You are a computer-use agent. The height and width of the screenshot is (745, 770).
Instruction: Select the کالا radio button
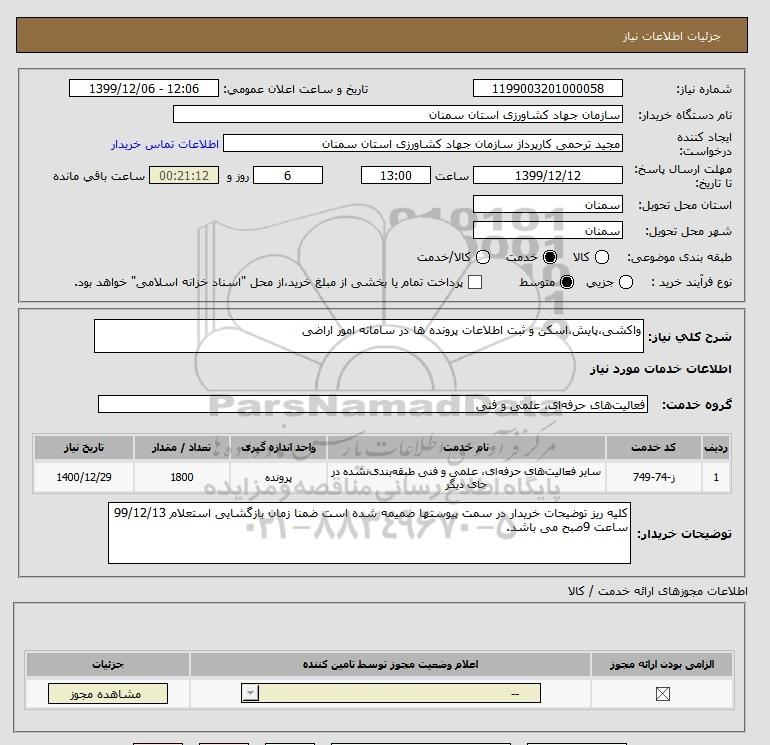602,257
